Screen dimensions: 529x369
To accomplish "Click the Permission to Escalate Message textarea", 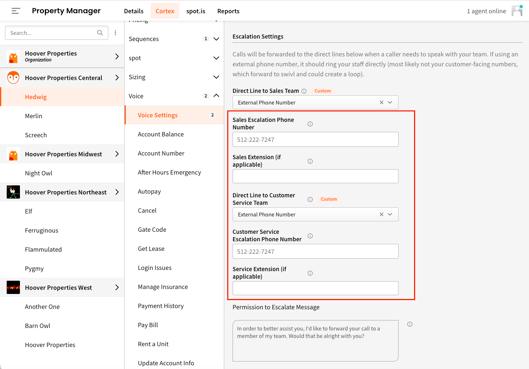I will pos(315,341).
